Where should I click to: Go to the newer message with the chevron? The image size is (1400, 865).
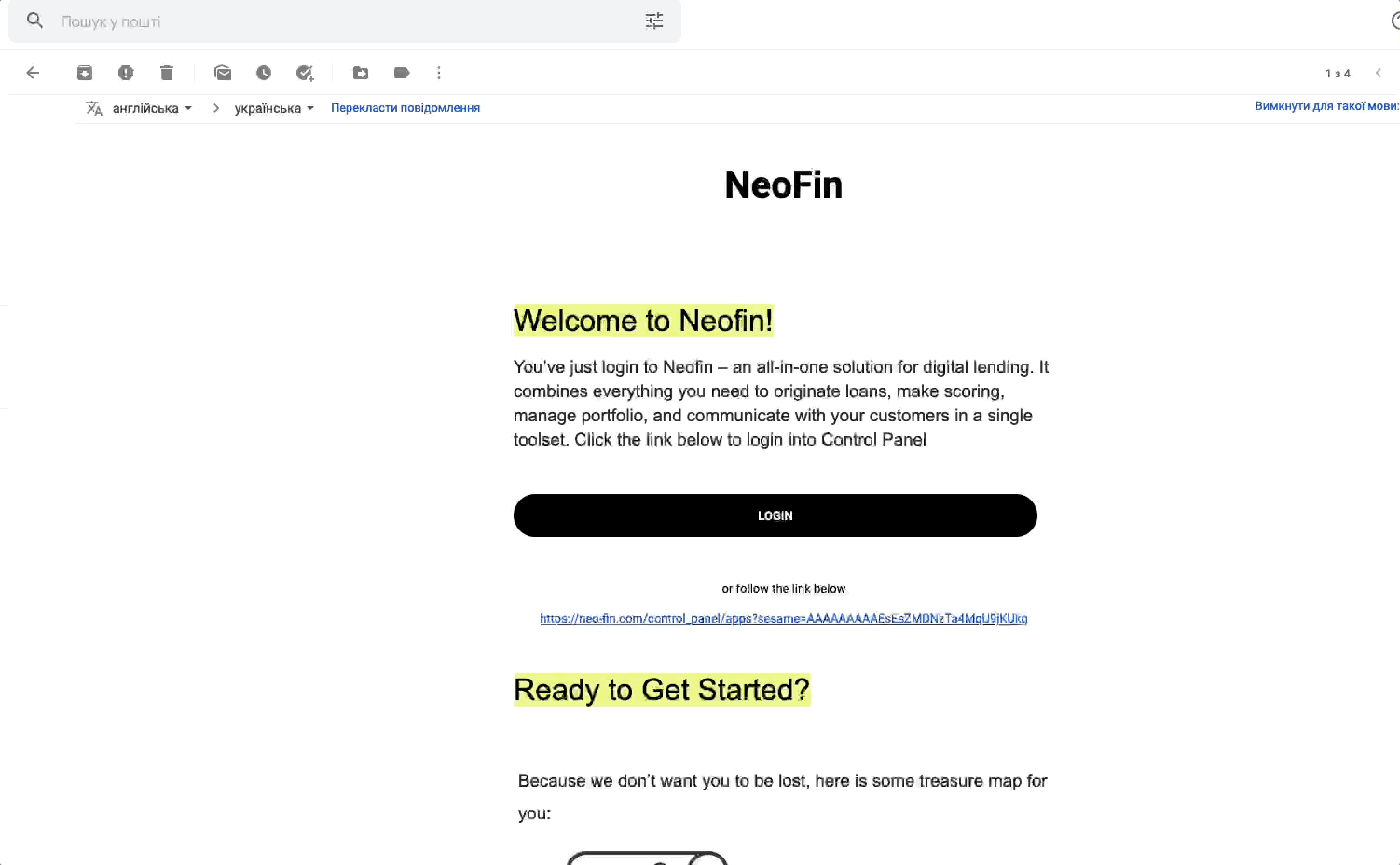[1379, 73]
